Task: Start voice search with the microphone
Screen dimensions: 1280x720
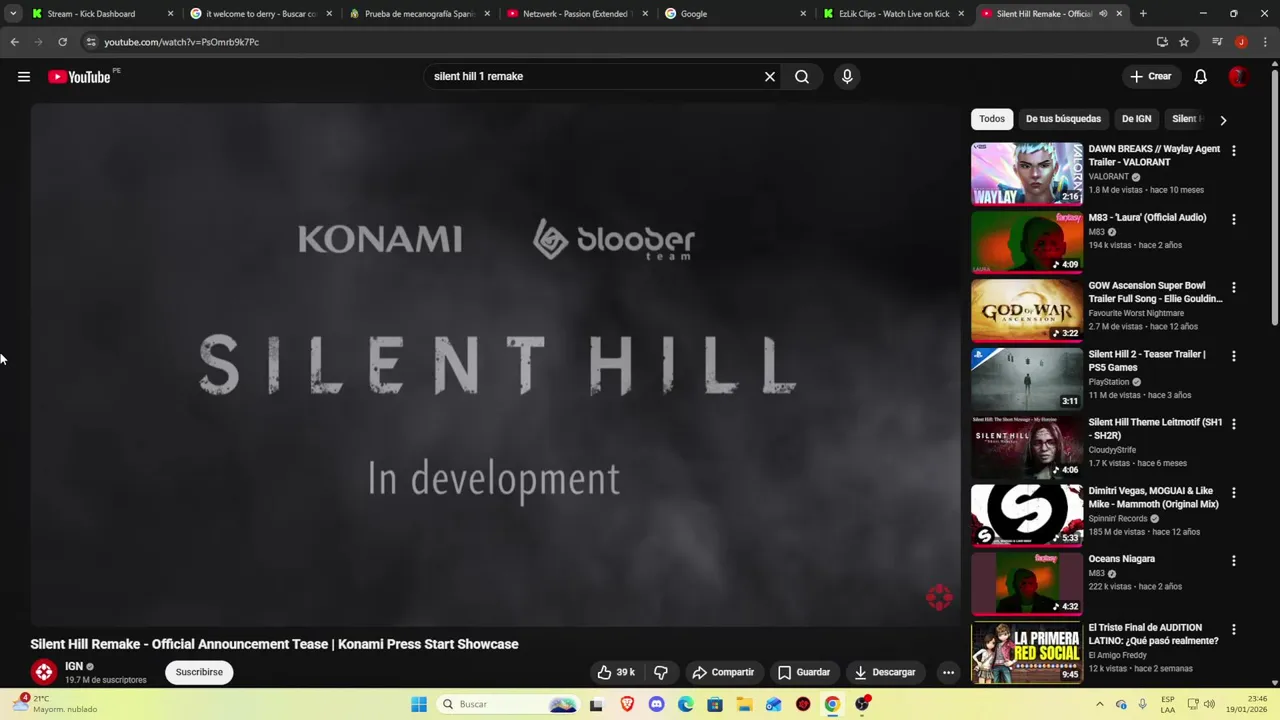Action: click(x=847, y=76)
